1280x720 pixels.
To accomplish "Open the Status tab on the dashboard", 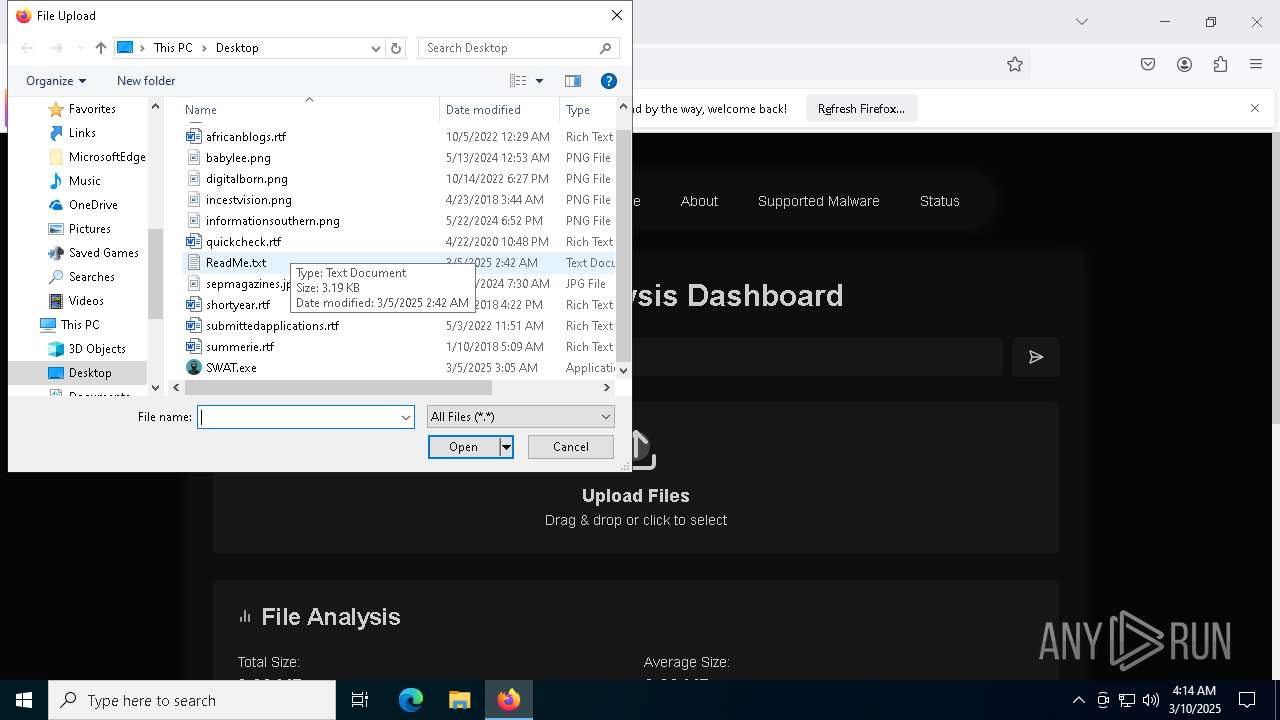I will pos(939,201).
